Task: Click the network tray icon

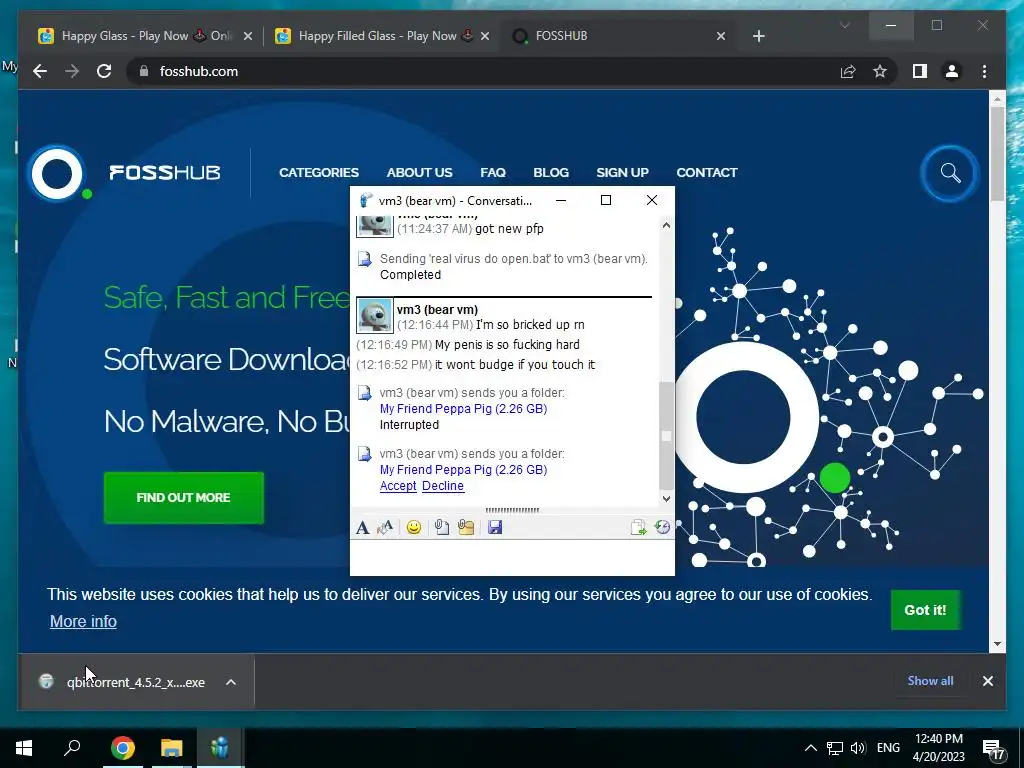Action: pyautogui.click(x=835, y=748)
